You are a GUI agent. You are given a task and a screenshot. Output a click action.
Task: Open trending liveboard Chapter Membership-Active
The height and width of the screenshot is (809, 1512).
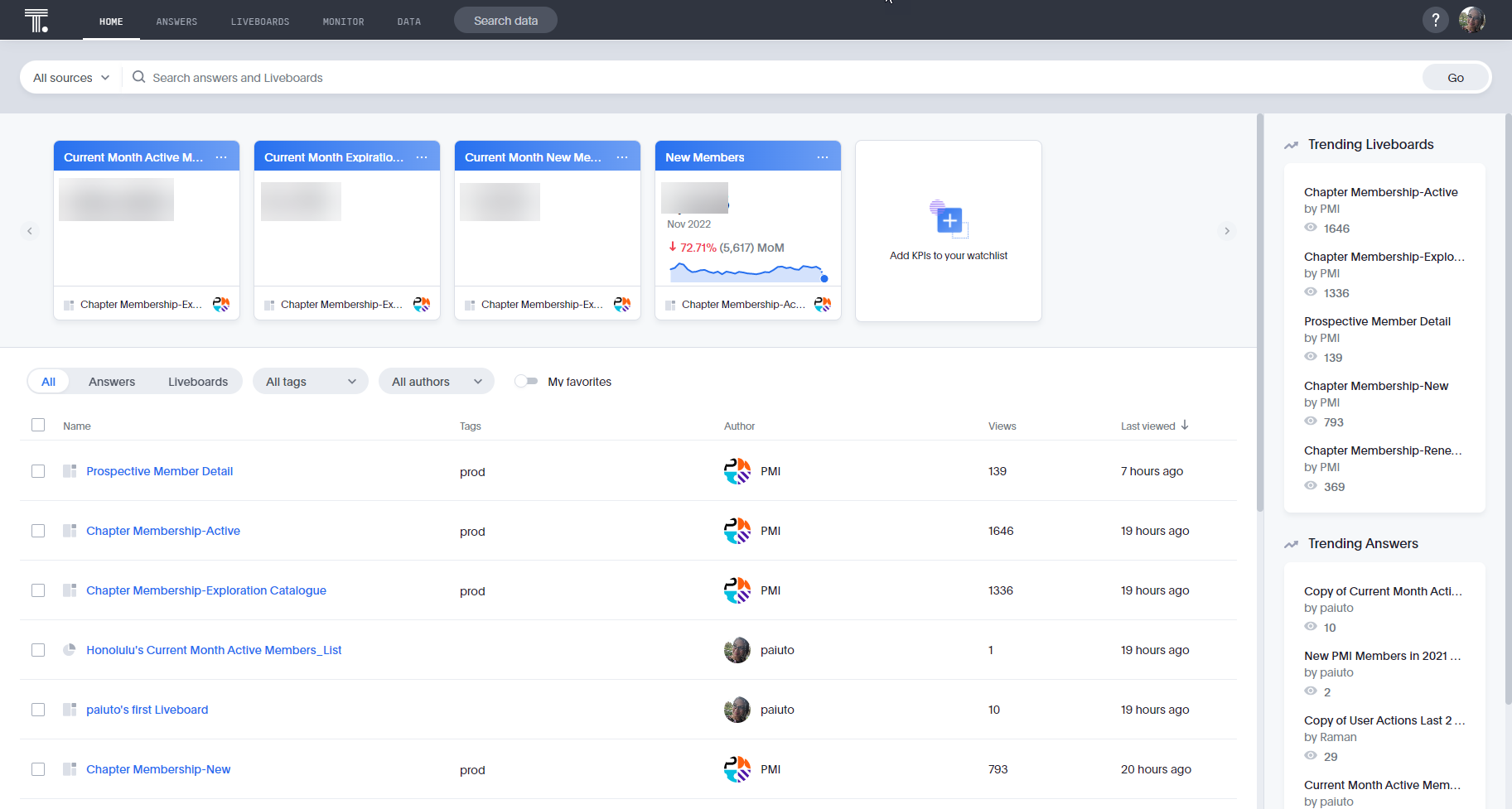point(1381,192)
